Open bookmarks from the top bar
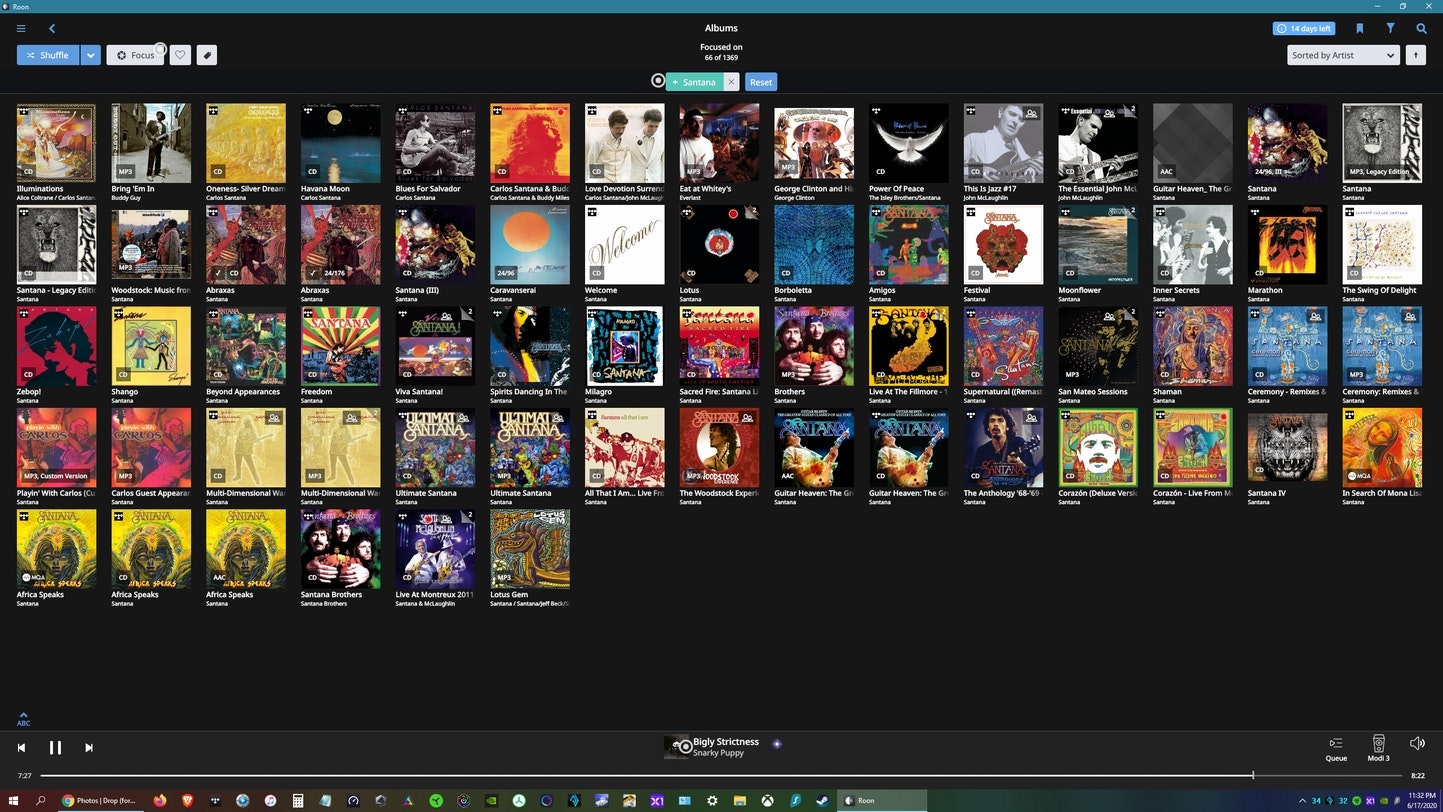The height and width of the screenshot is (812, 1443). click(x=1359, y=29)
